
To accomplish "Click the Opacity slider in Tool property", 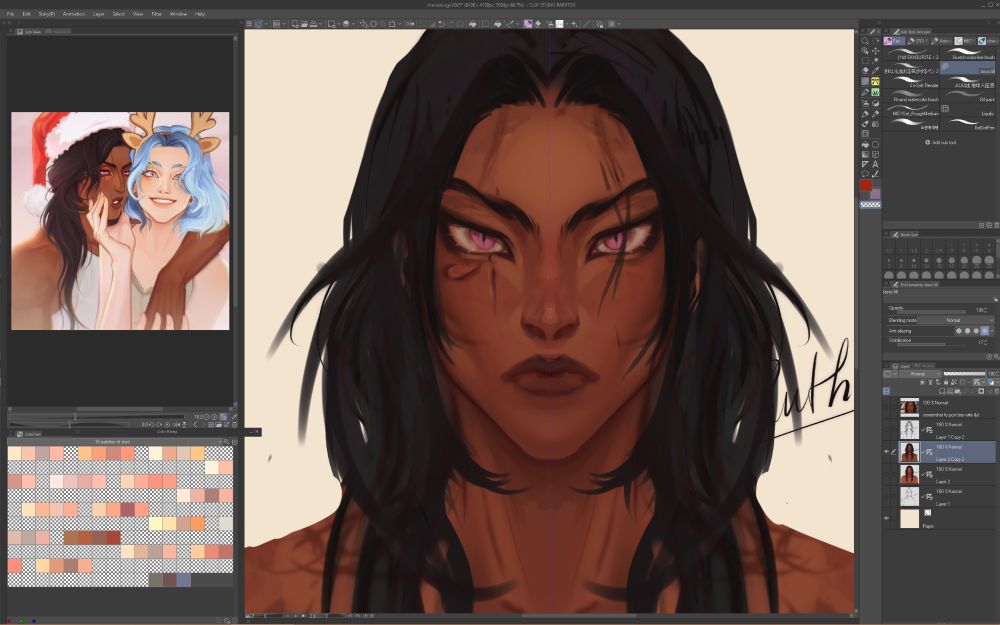I will coord(931,311).
